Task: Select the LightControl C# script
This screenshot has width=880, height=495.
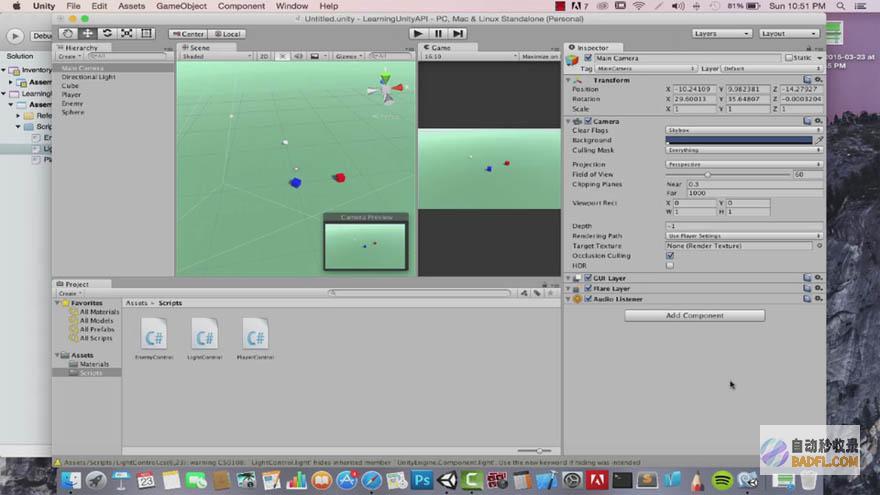Action: point(204,338)
